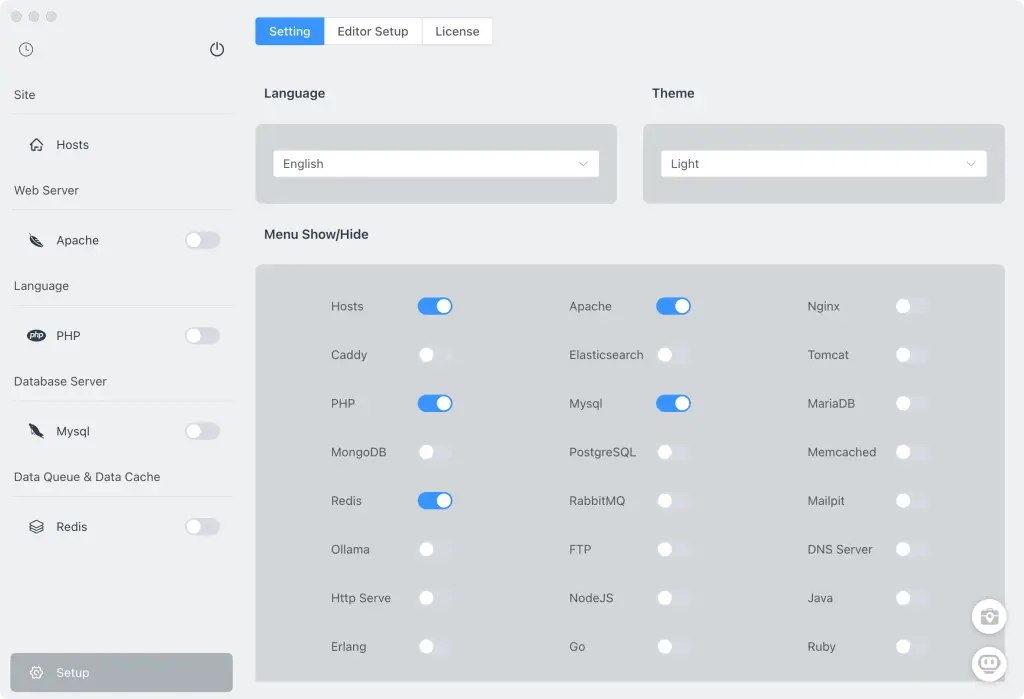Enable MongoDB in Menu Show/Hide
1024x699 pixels.
click(435, 452)
